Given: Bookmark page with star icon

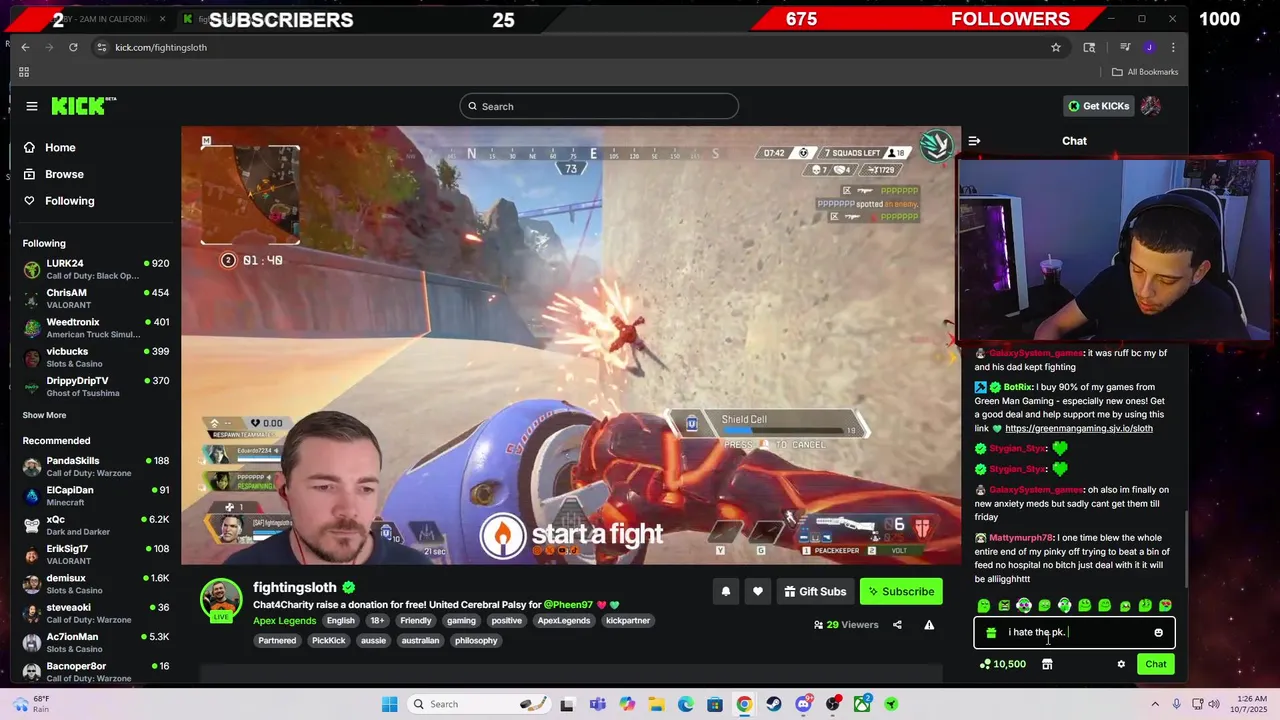Looking at the screenshot, I should click(x=1056, y=47).
